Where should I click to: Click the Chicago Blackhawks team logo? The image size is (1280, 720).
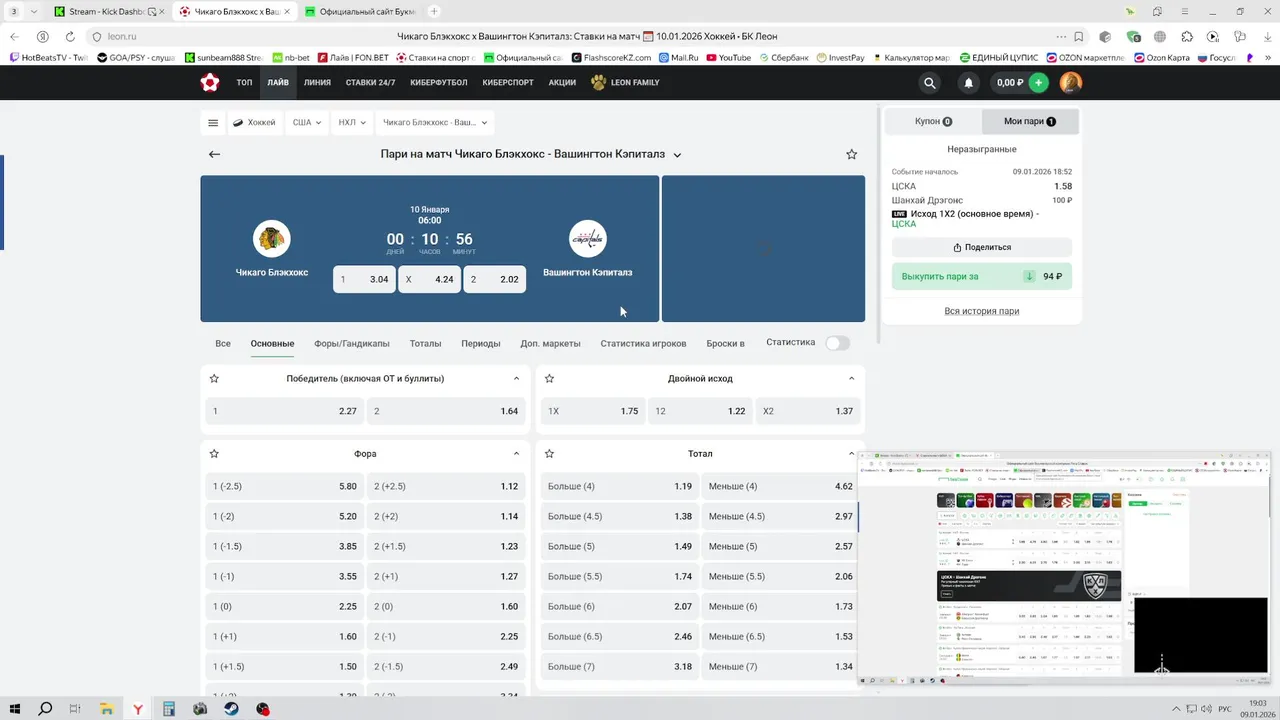(271, 239)
